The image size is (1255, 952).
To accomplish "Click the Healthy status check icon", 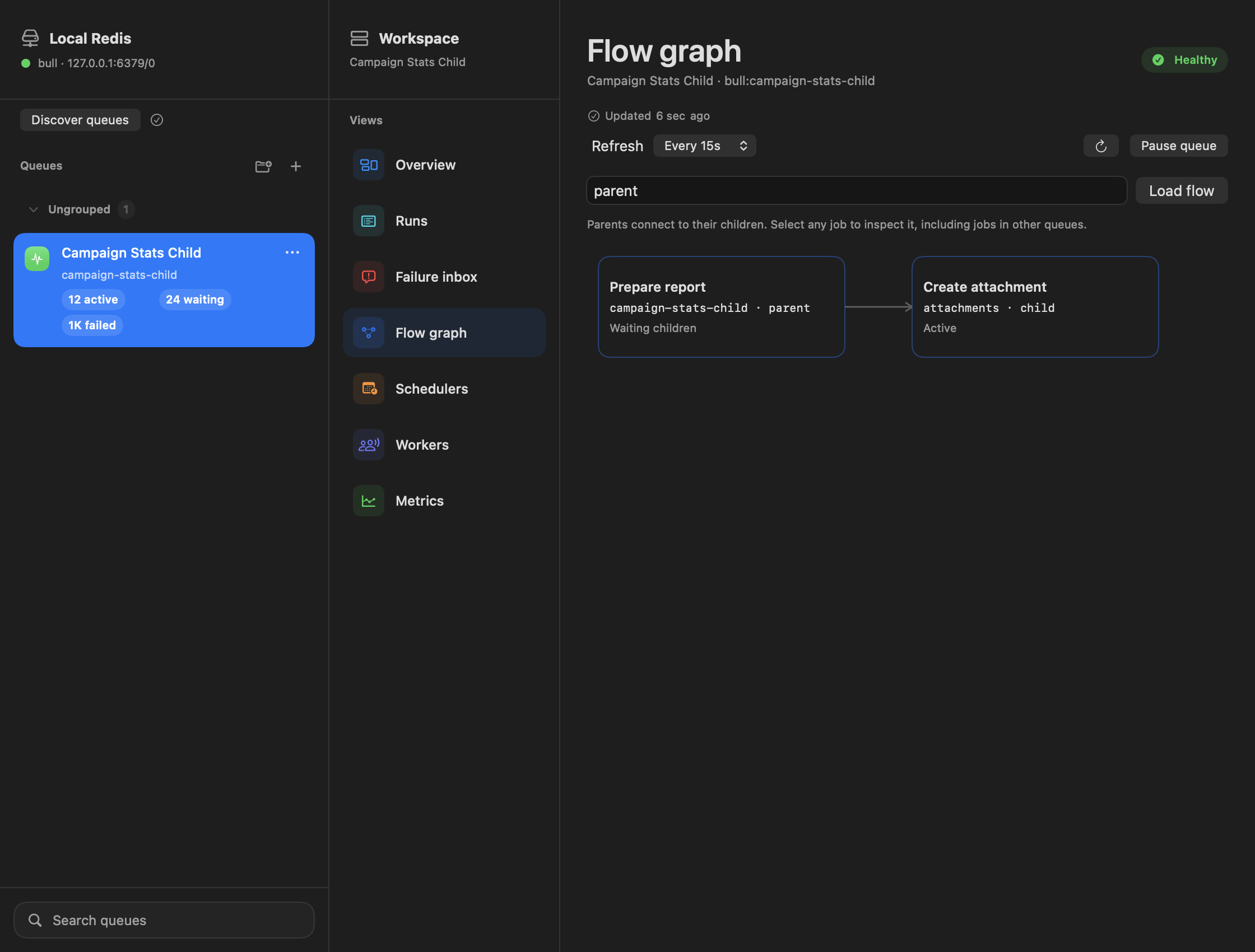I will pyautogui.click(x=1158, y=59).
